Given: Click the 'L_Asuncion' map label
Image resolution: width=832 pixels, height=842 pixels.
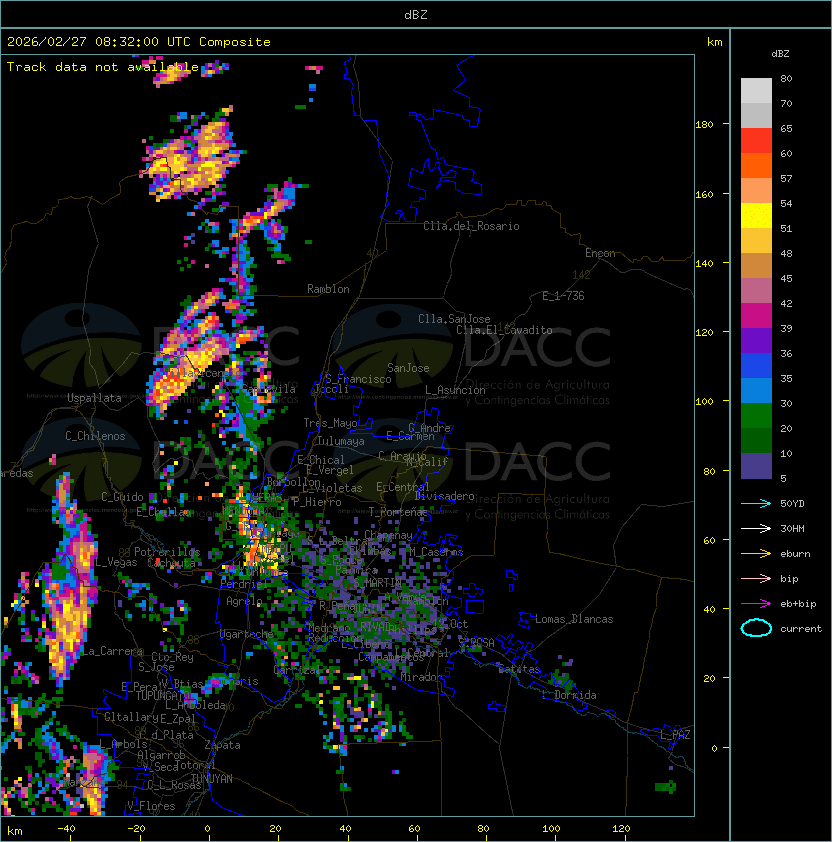Looking at the screenshot, I should tap(455, 390).
